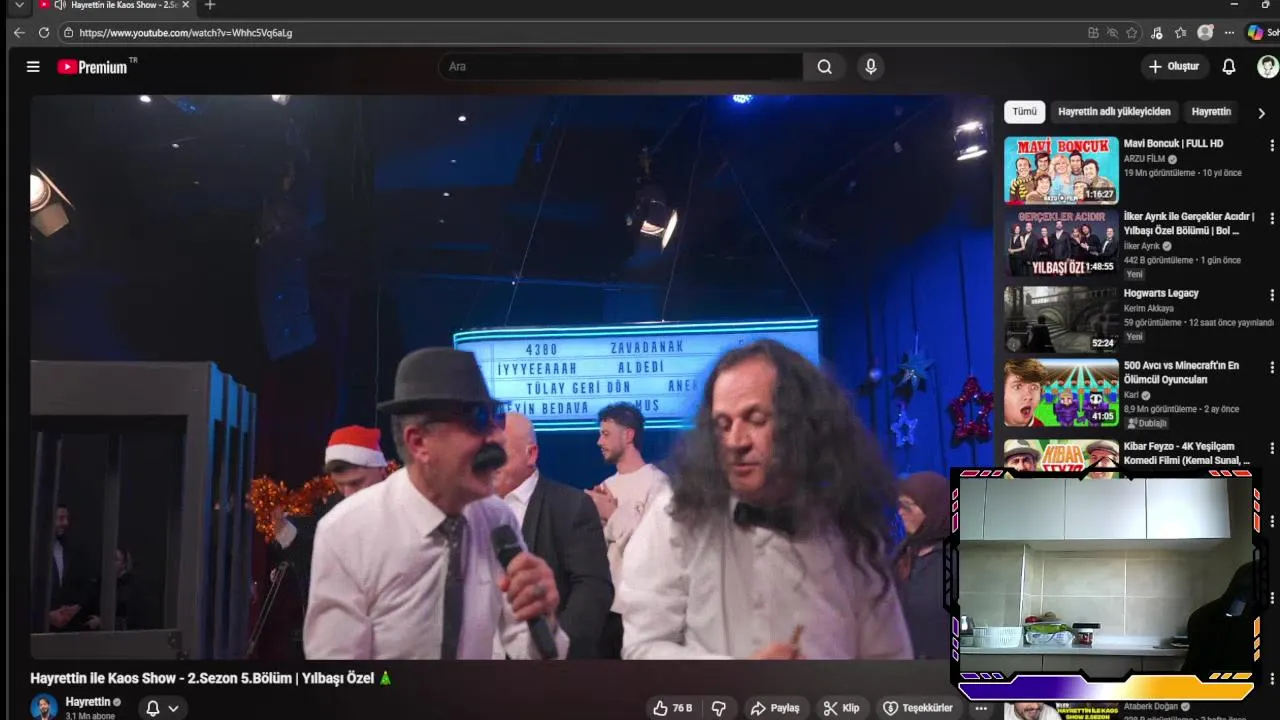Open options for 500 Avcı vs Minecraft video
The height and width of the screenshot is (720, 1280).
click(1272, 368)
